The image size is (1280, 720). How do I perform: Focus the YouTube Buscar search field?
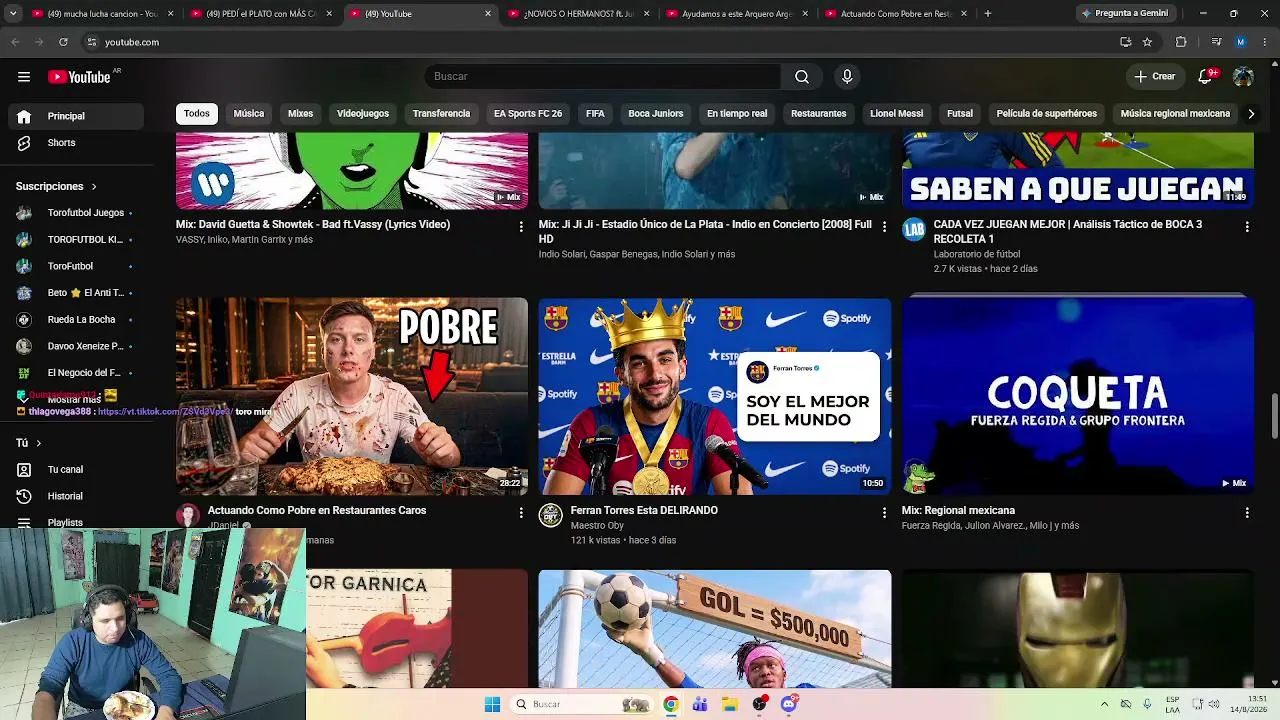click(x=602, y=77)
